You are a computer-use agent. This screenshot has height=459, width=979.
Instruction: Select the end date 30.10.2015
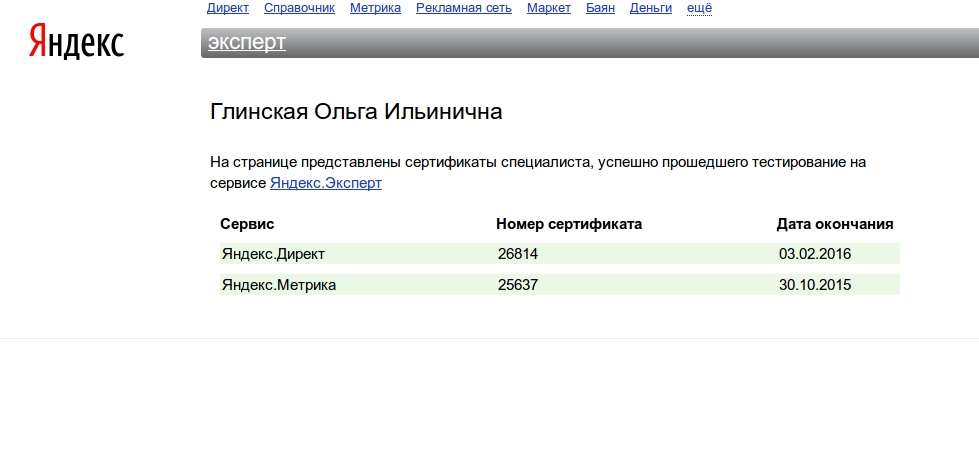(x=815, y=285)
